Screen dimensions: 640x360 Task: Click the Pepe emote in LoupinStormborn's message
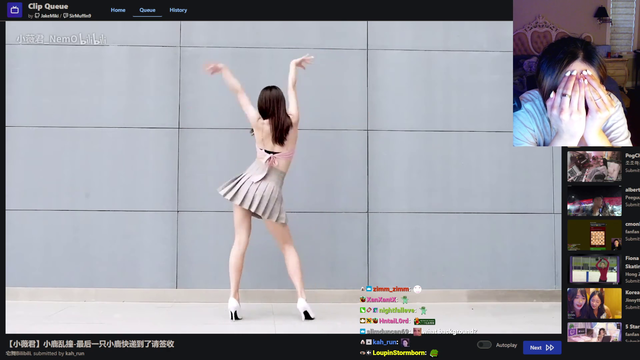(434, 353)
